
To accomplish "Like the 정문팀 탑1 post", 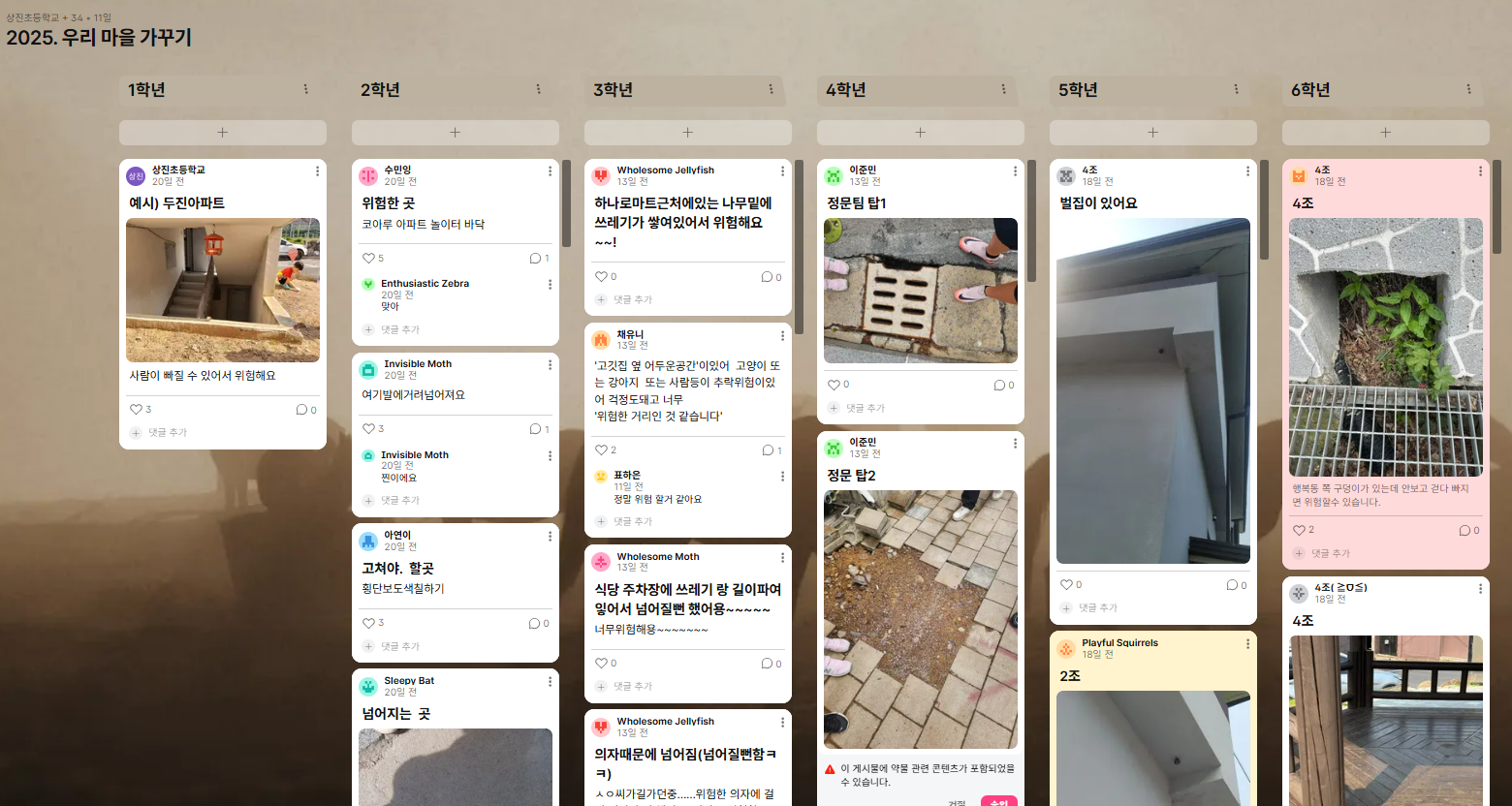I will tap(834, 386).
